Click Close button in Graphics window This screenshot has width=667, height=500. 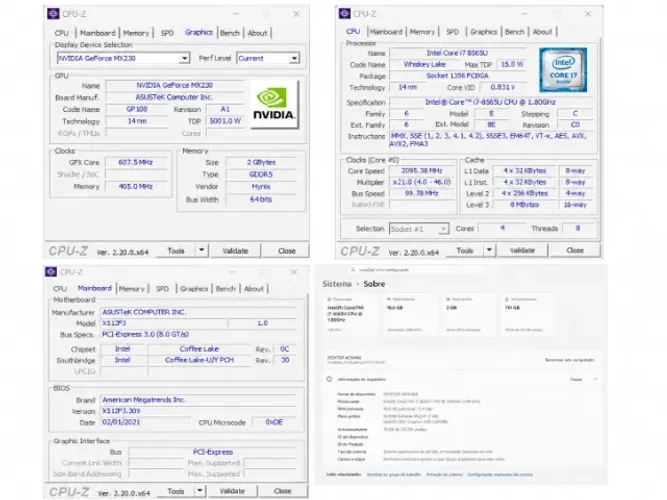tap(287, 251)
